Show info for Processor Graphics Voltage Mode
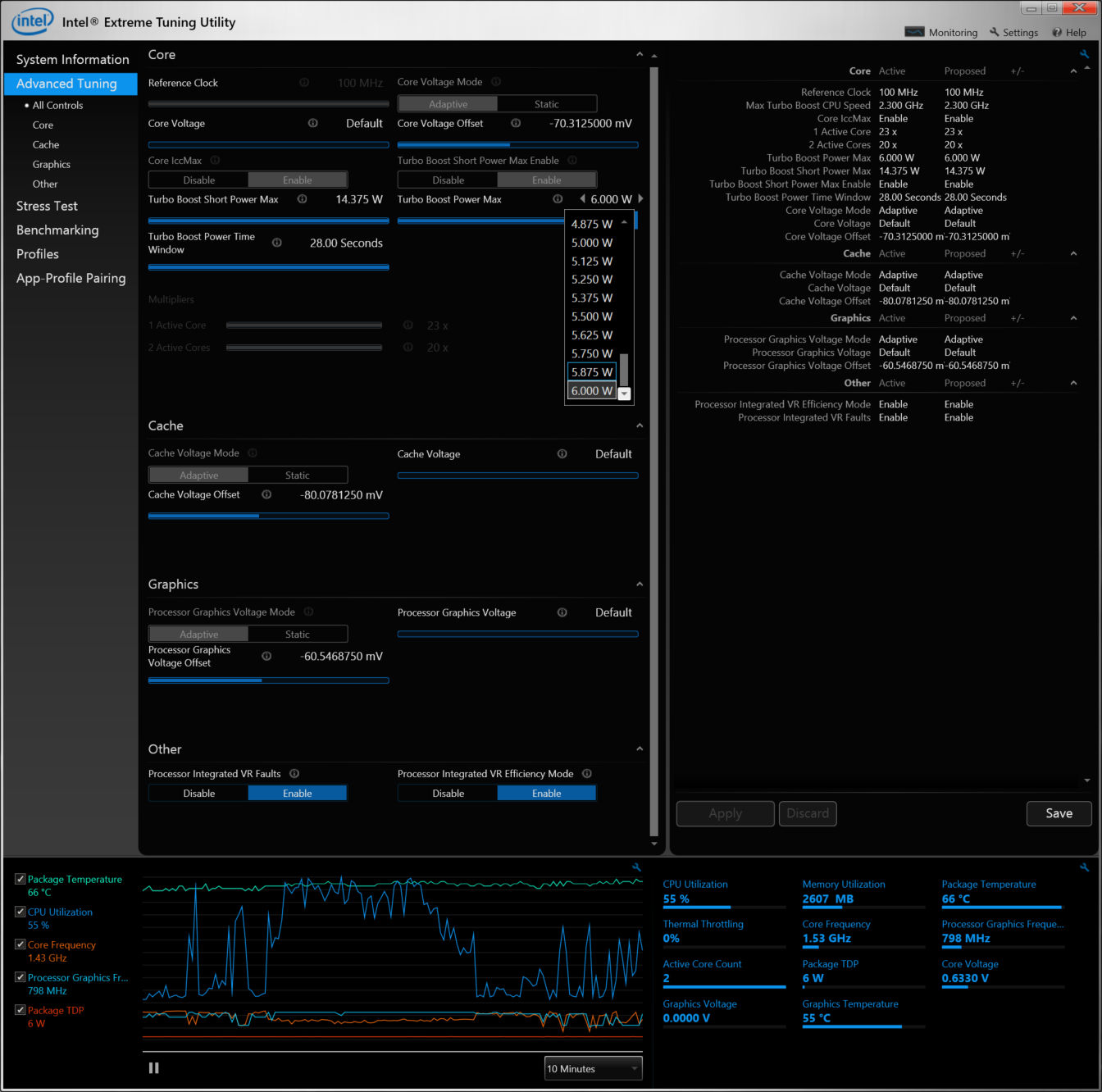 (x=308, y=612)
